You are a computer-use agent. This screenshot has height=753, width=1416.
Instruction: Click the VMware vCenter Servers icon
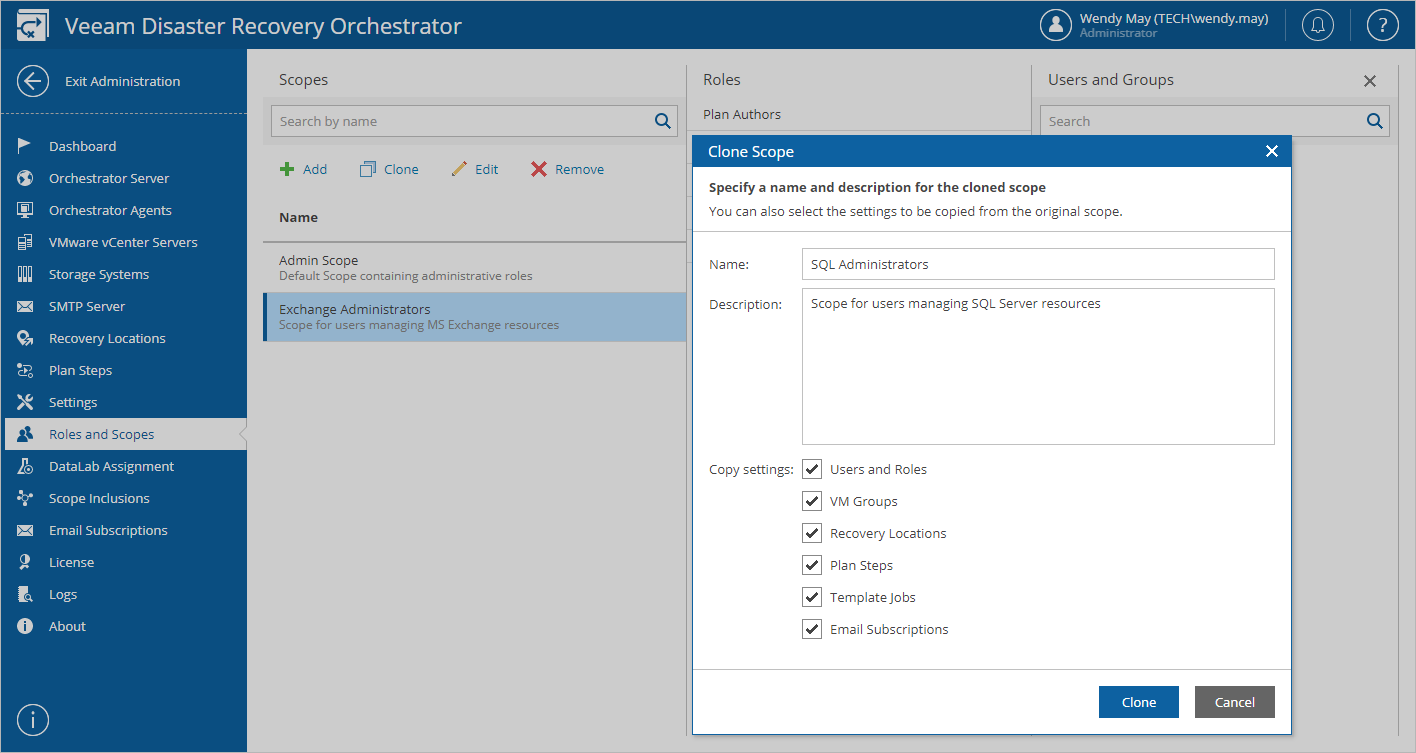25,242
